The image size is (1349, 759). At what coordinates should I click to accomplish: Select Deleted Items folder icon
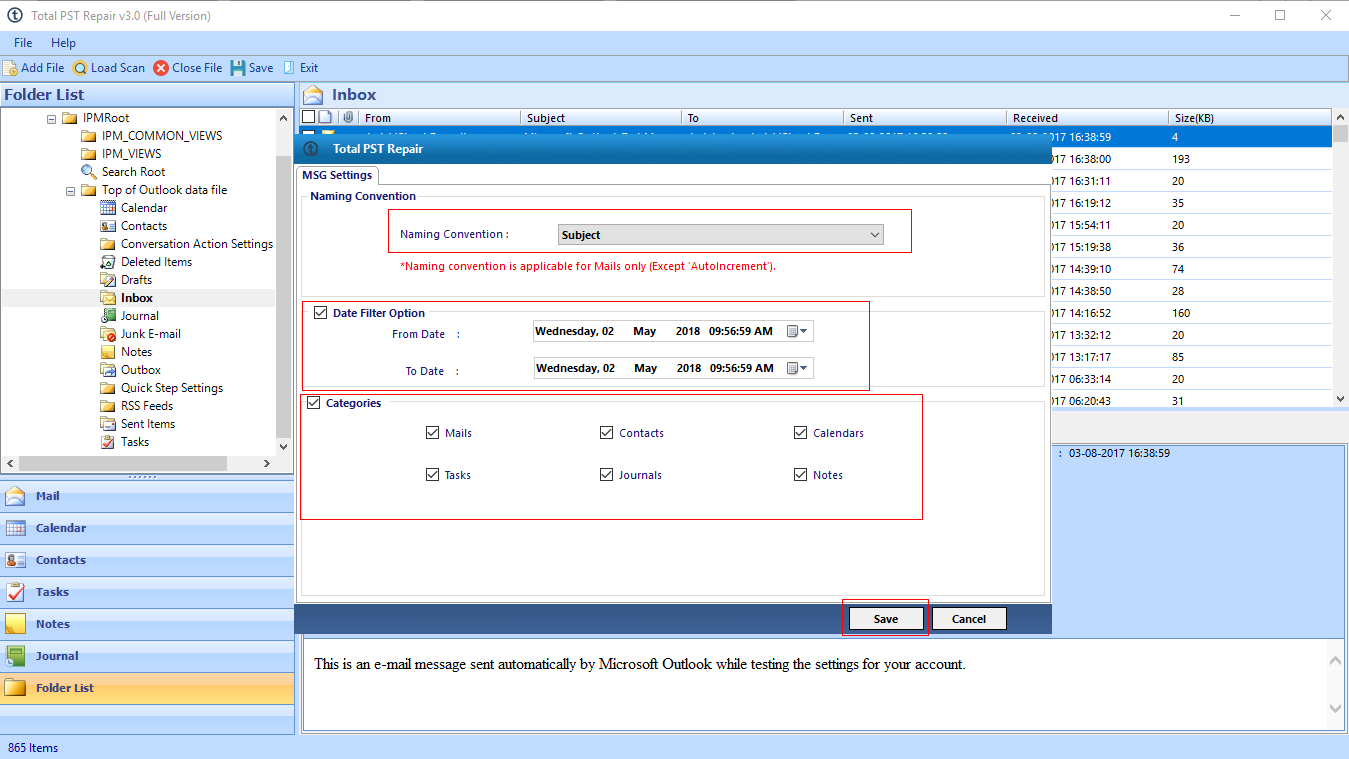coord(108,262)
